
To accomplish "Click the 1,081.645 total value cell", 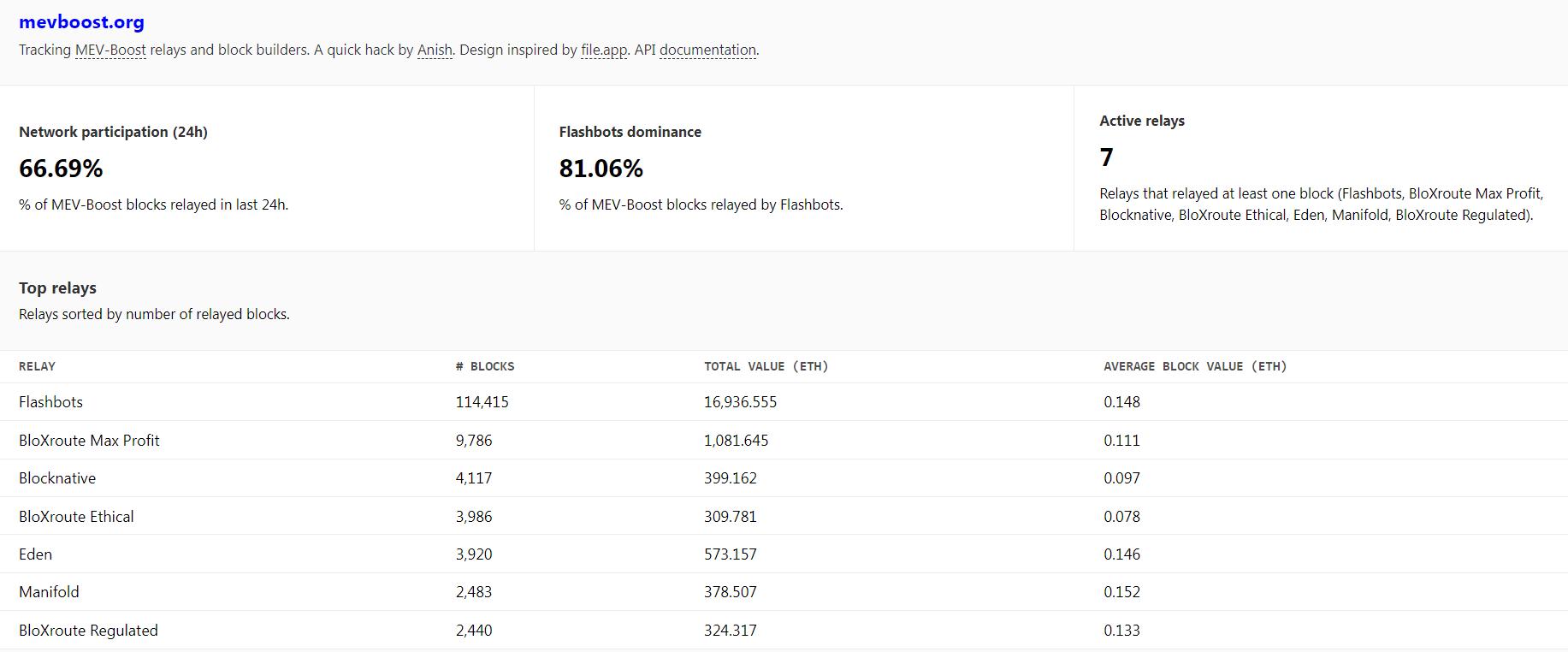I will (x=737, y=441).
